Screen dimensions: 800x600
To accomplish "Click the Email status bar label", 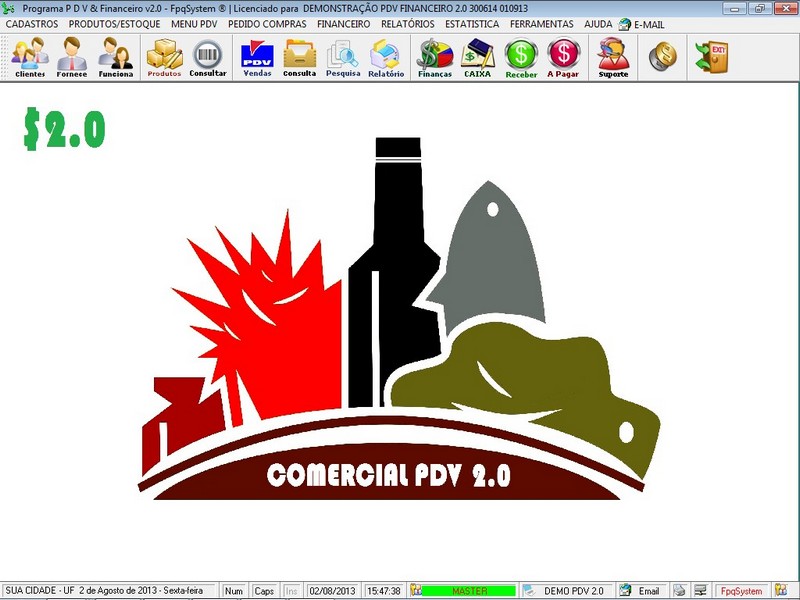I will pyautogui.click(x=649, y=591).
